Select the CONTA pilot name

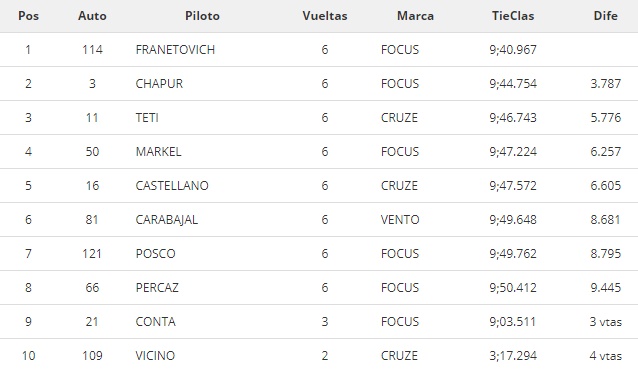pyautogui.click(x=155, y=322)
